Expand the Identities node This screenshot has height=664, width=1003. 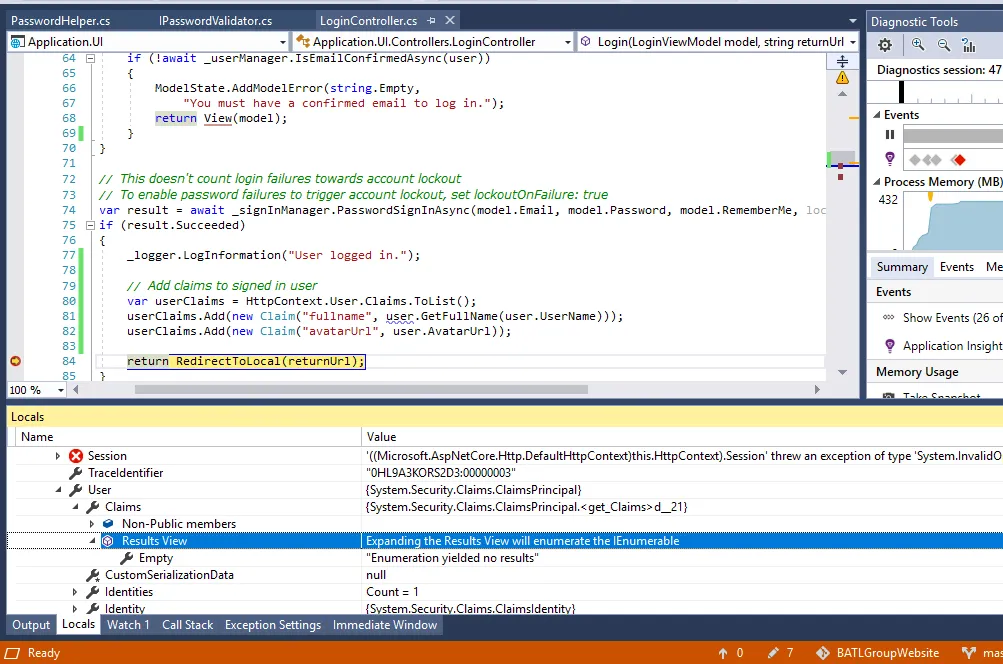point(75,592)
